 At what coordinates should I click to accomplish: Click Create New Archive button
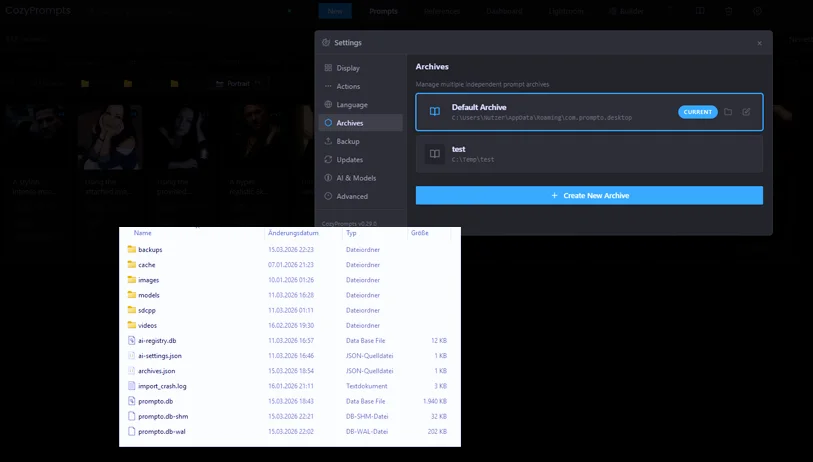pos(589,195)
